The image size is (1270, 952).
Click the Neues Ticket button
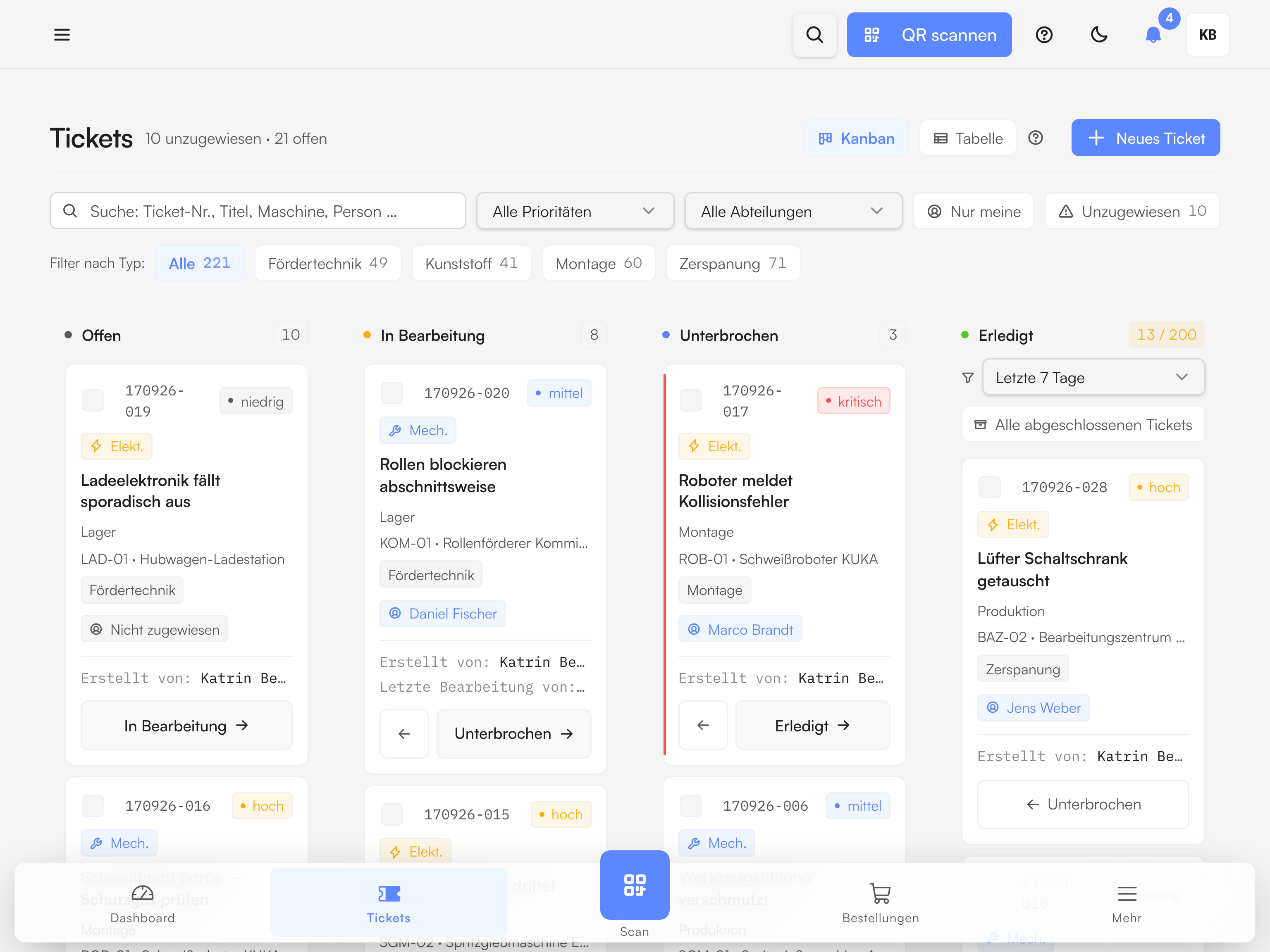click(1146, 138)
